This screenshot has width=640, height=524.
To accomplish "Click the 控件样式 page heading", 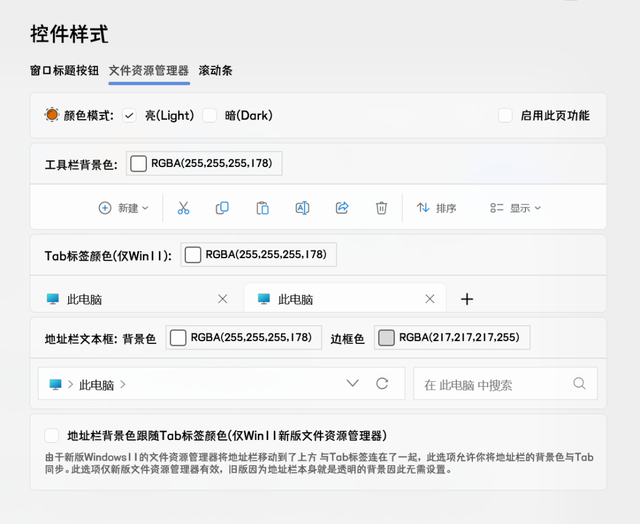I will pos(69,33).
